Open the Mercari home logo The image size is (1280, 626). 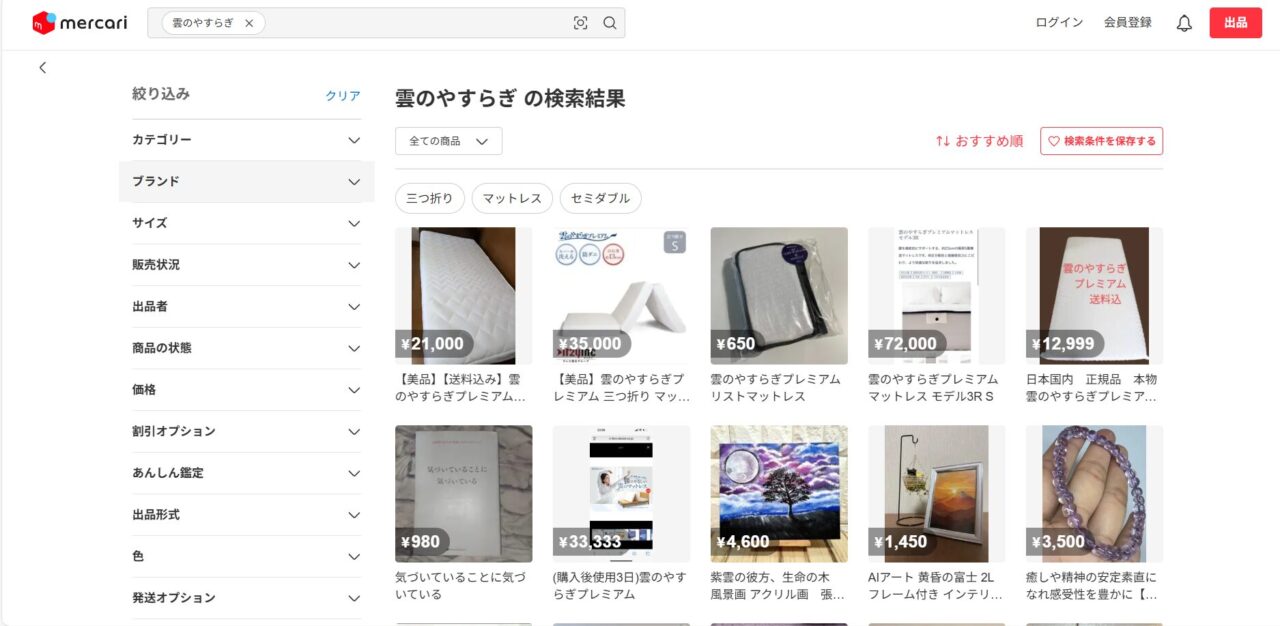click(x=80, y=22)
